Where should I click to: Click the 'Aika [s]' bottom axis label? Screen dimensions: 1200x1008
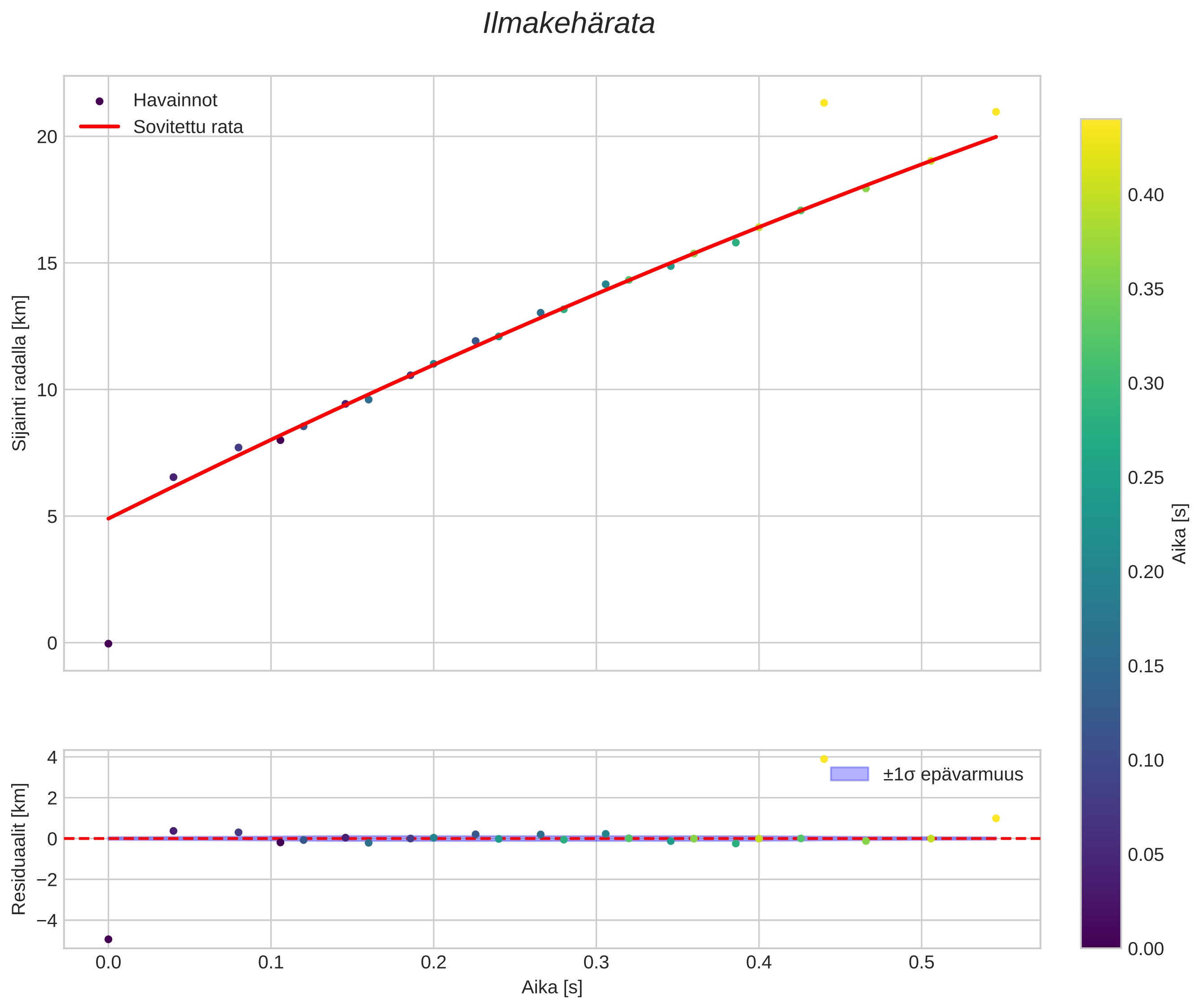coord(552,987)
